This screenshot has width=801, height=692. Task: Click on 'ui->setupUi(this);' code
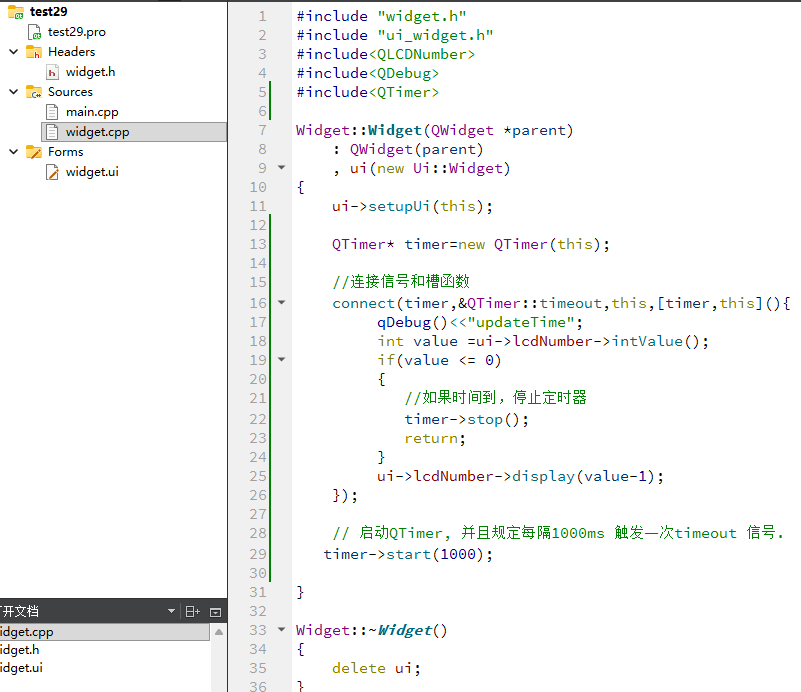(412, 206)
